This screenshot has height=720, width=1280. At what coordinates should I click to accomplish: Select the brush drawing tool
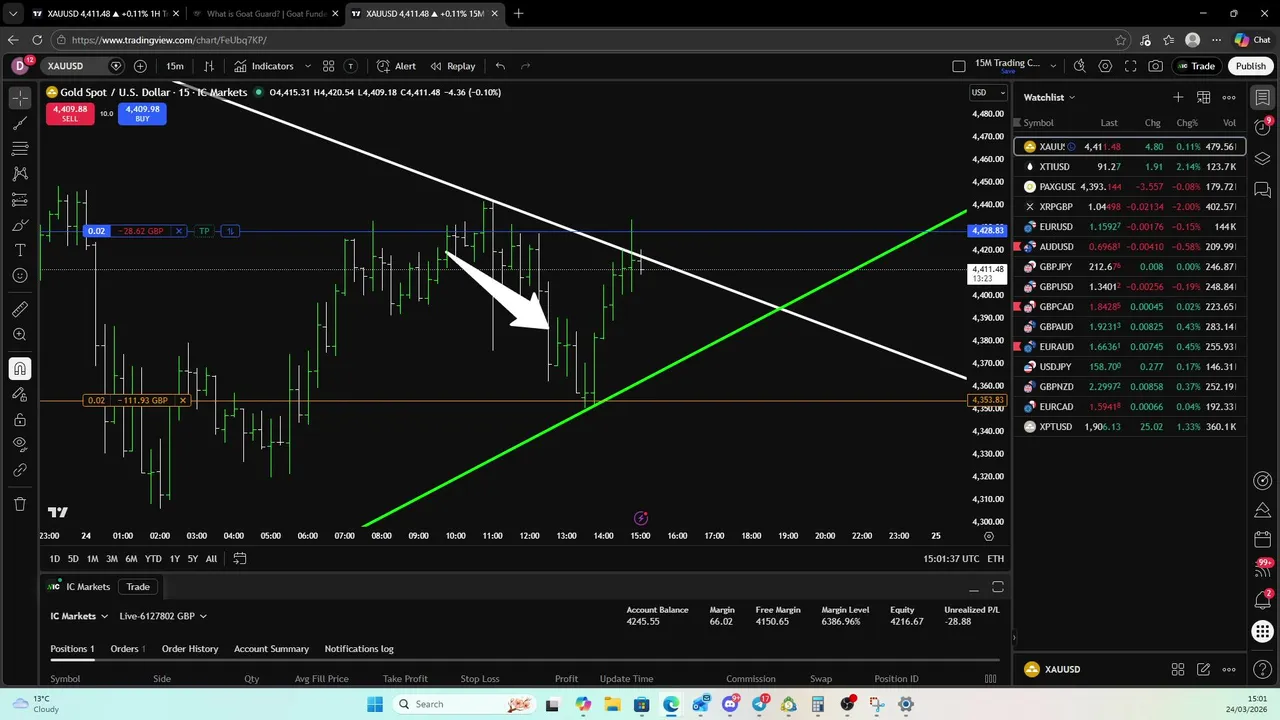(x=20, y=225)
